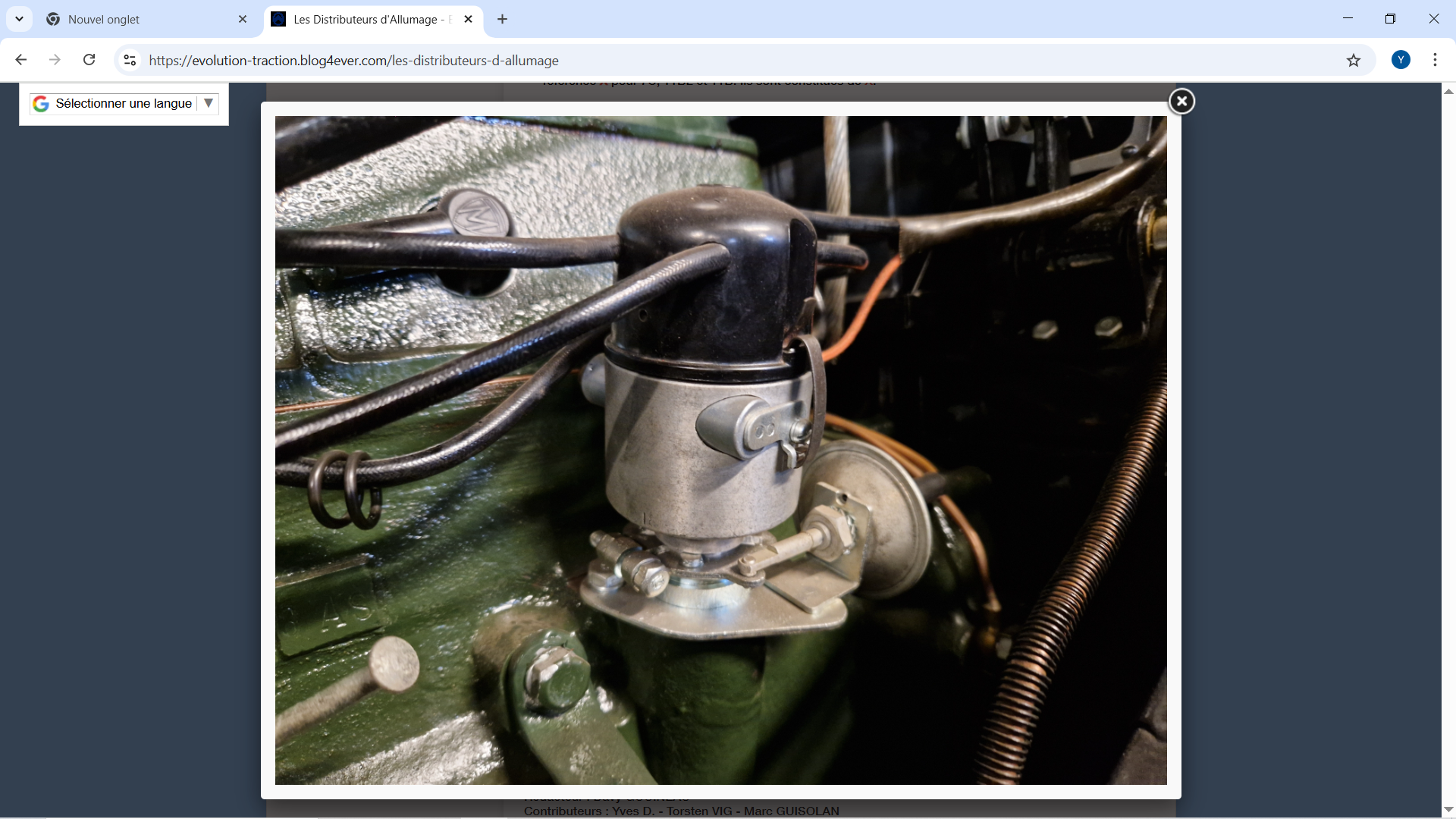Close the image lightbox overlay
1456x819 pixels.
(x=1181, y=101)
